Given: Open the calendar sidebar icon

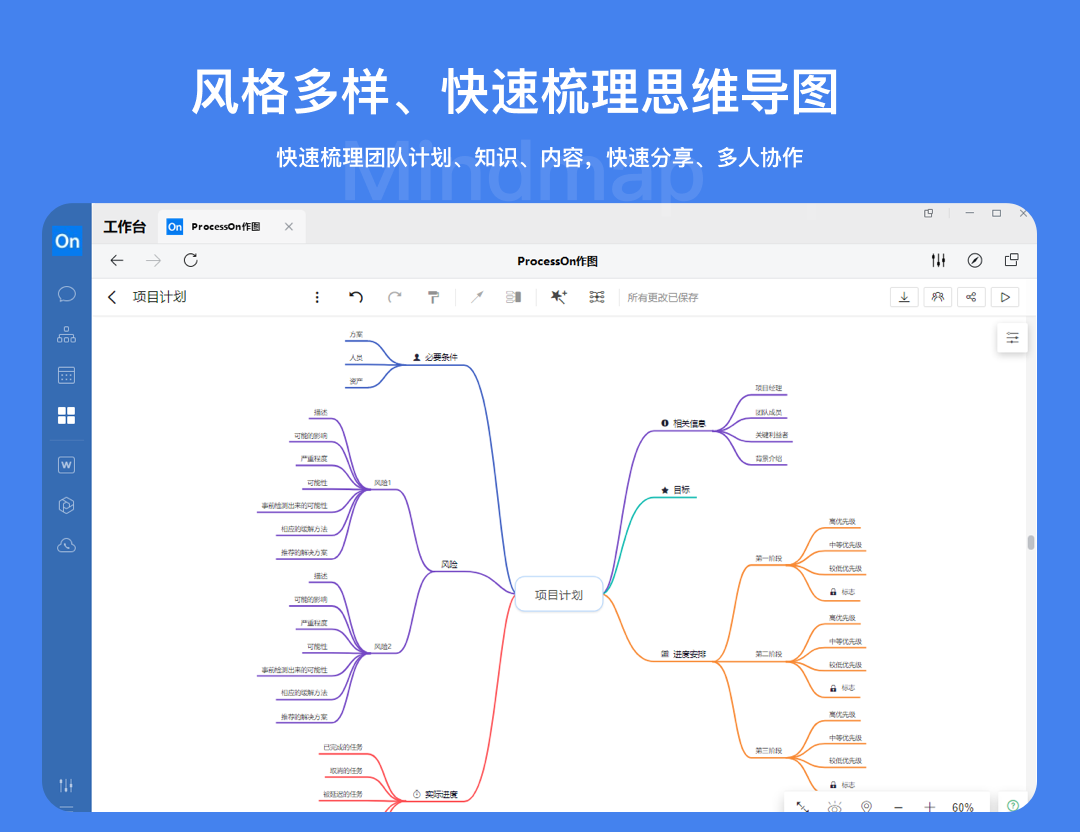Looking at the screenshot, I should click(67, 375).
